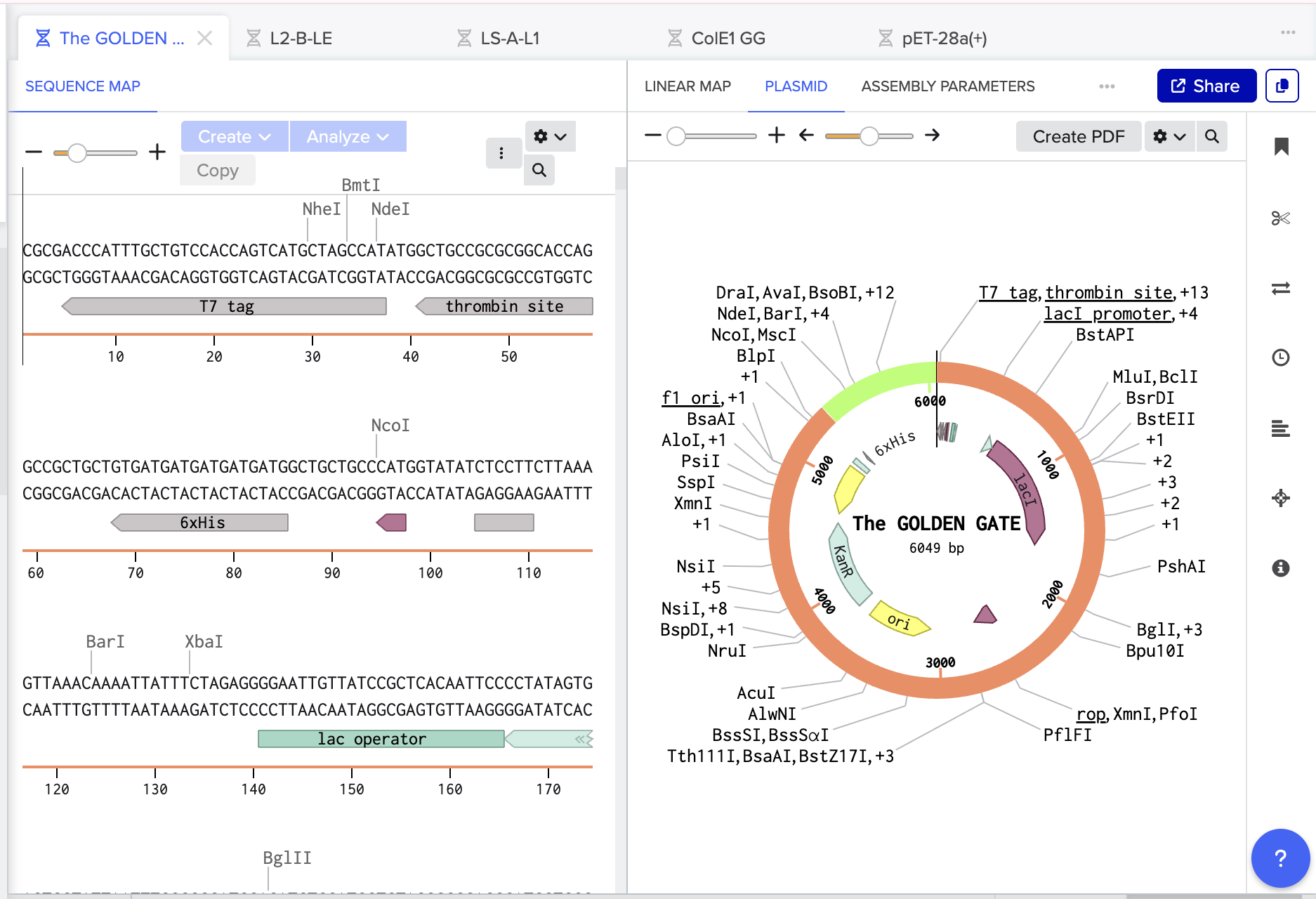This screenshot has width=1316, height=899.
Task: Click the plasmid map search magnifier
Action: pyautogui.click(x=1212, y=136)
